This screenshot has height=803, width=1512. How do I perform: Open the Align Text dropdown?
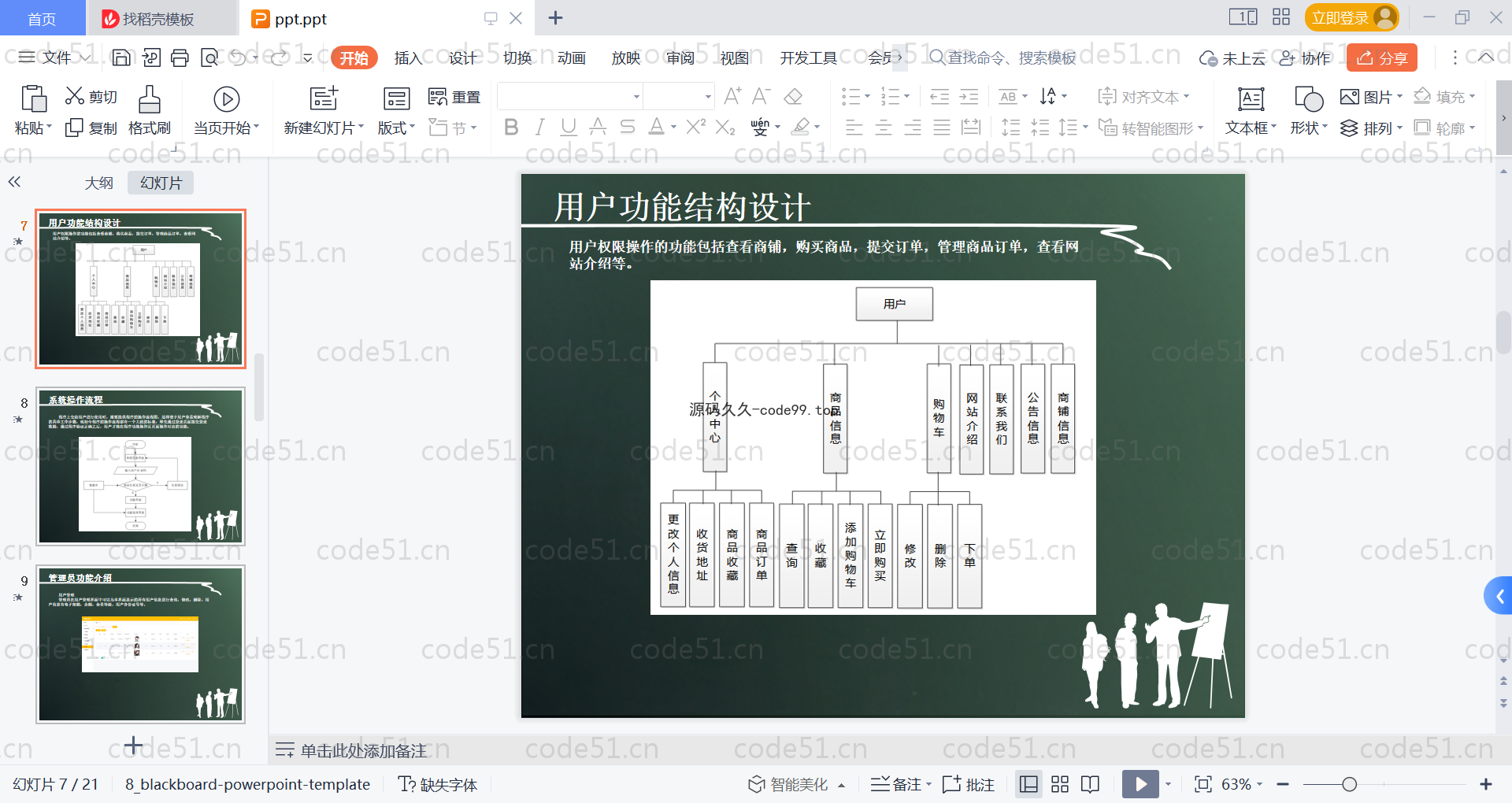point(1143,97)
